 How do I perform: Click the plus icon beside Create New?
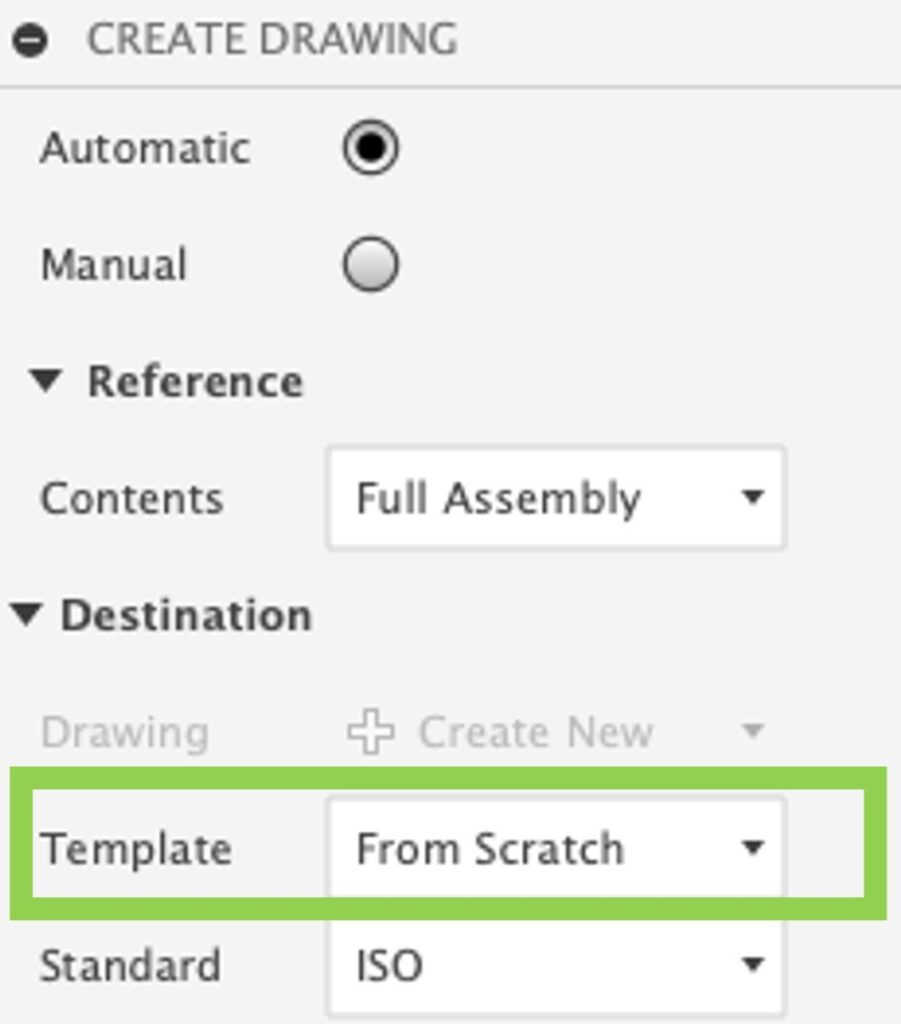coord(369,733)
